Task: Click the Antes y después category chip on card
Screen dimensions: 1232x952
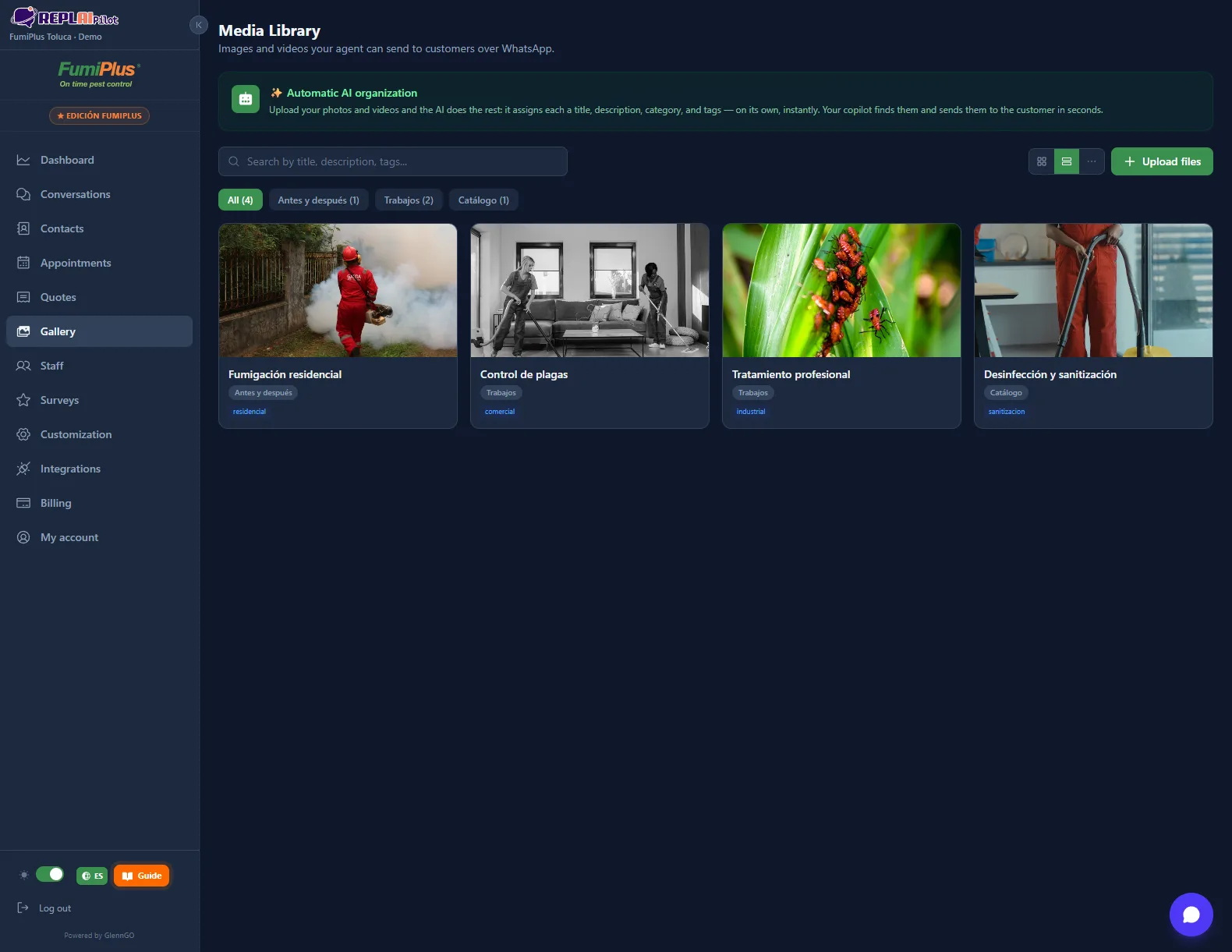Action: (x=264, y=393)
